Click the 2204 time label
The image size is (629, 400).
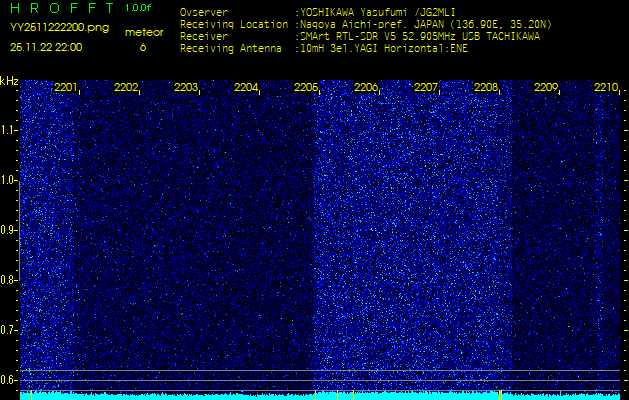coord(246,87)
